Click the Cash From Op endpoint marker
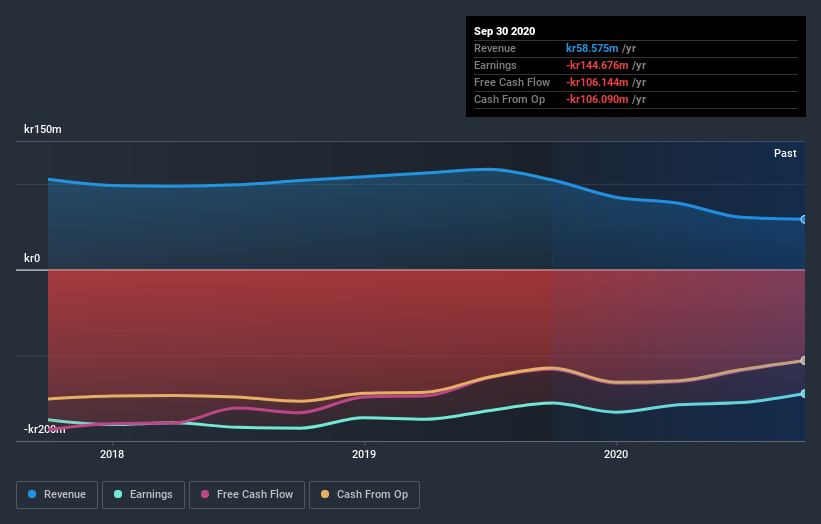The height and width of the screenshot is (524, 821). click(804, 361)
